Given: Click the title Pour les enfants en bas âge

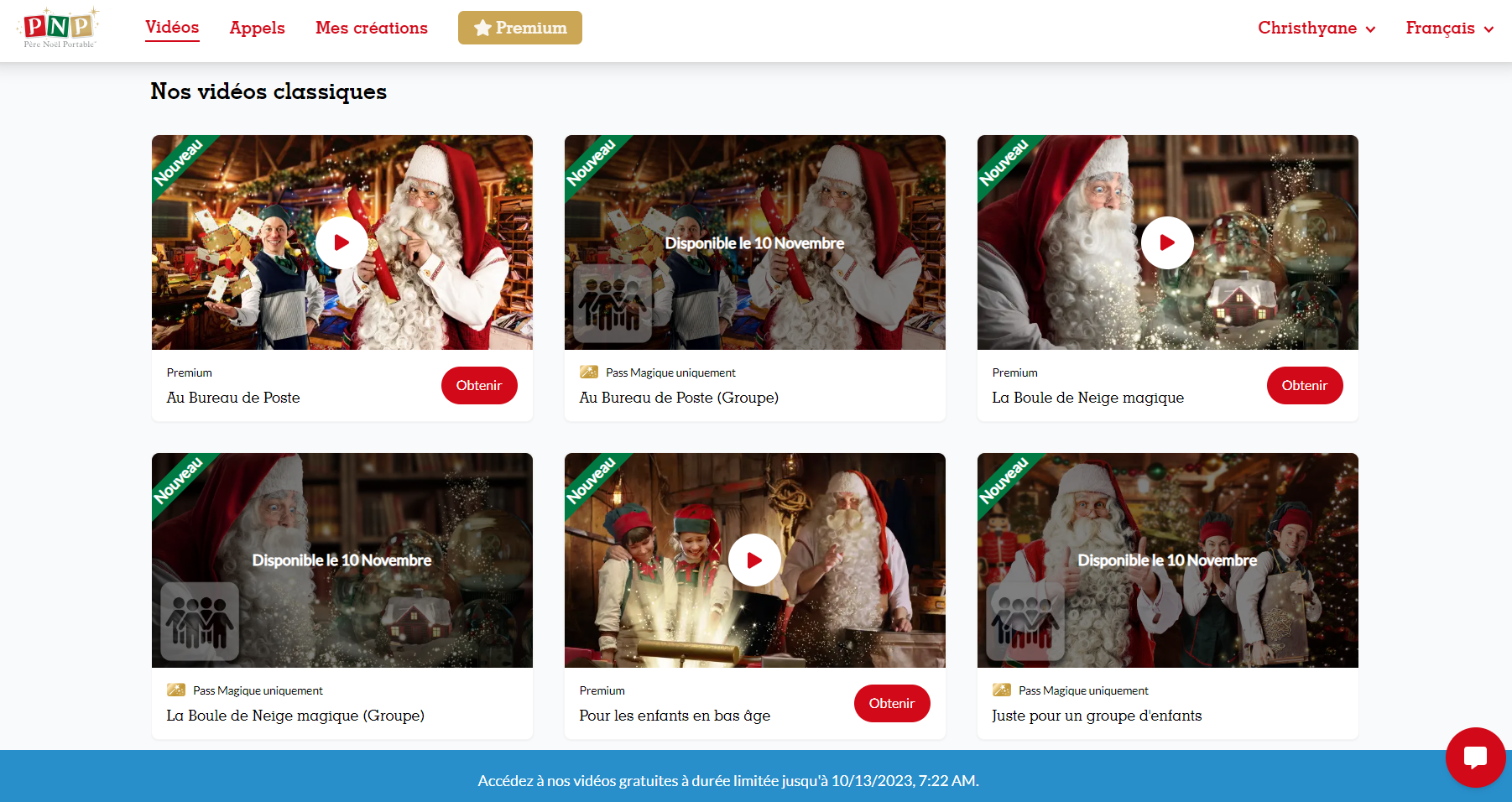Looking at the screenshot, I should (675, 716).
